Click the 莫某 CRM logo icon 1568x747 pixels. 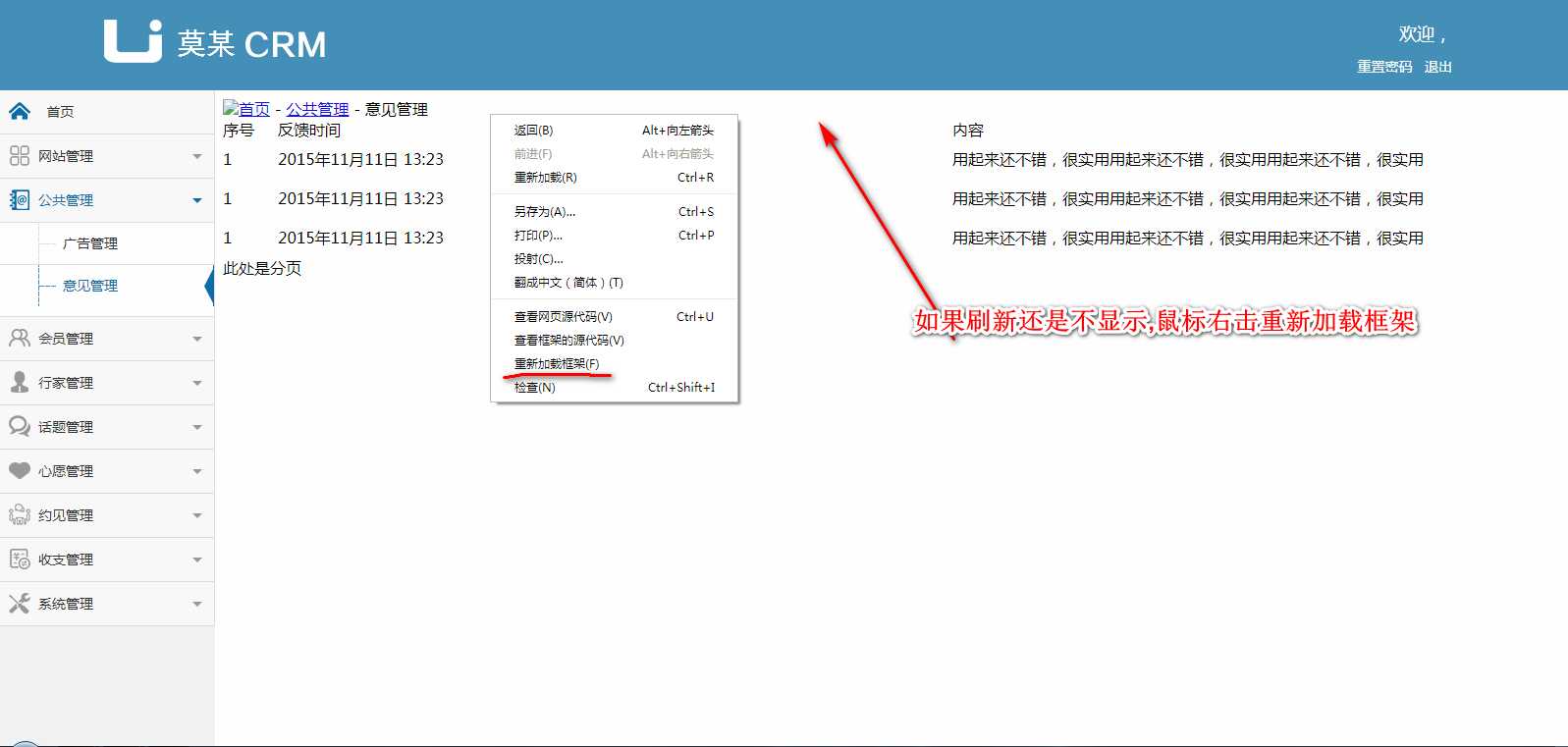click(133, 41)
